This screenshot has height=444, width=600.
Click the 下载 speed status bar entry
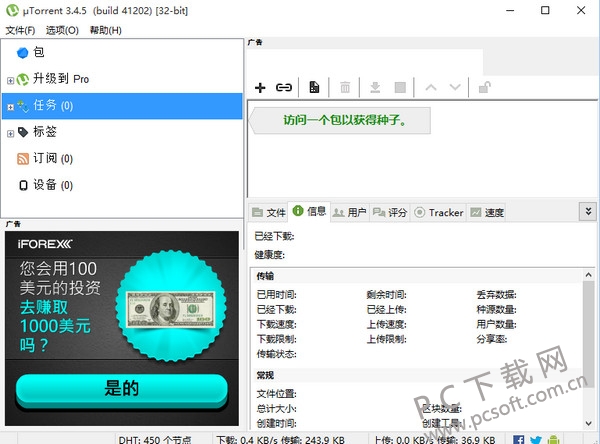click(x=280, y=440)
